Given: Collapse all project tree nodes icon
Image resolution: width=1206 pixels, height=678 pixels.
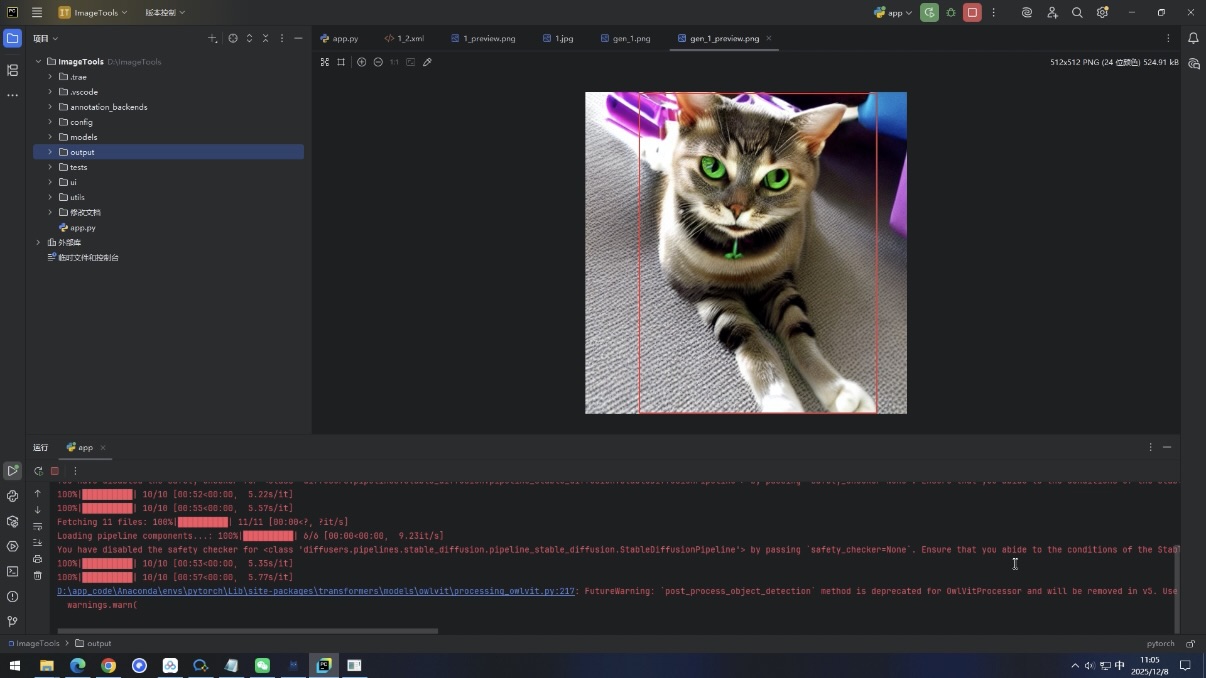Looking at the screenshot, I should click(265, 38).
